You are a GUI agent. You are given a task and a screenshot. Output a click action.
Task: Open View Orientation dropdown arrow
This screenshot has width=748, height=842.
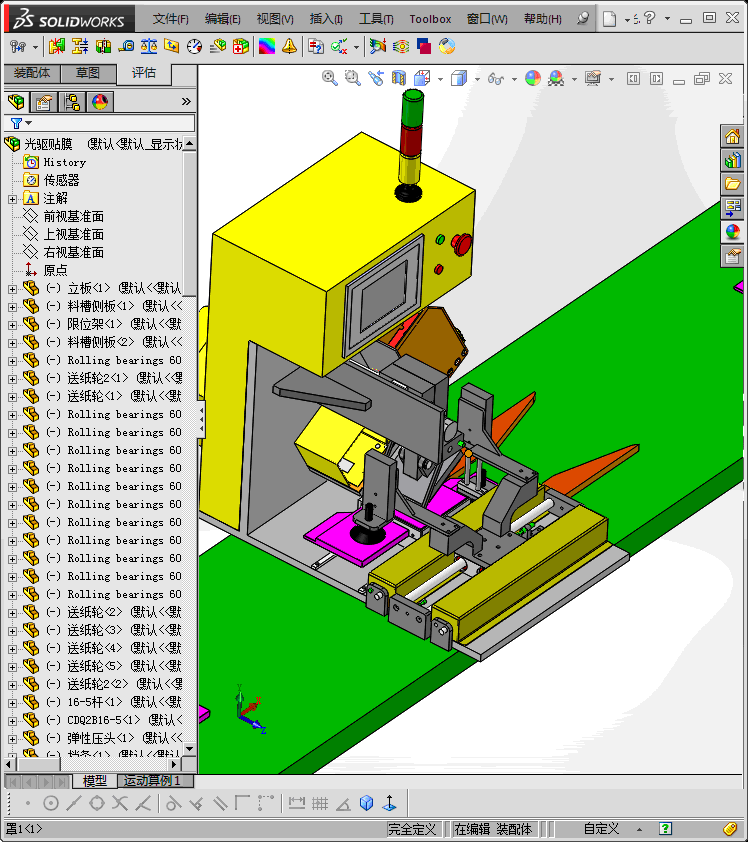point(440,79)
